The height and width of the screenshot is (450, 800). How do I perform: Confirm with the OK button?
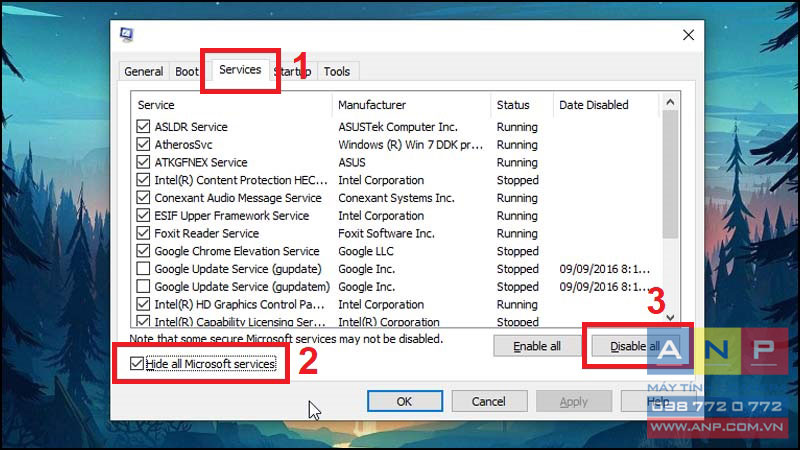click(405, 402)
